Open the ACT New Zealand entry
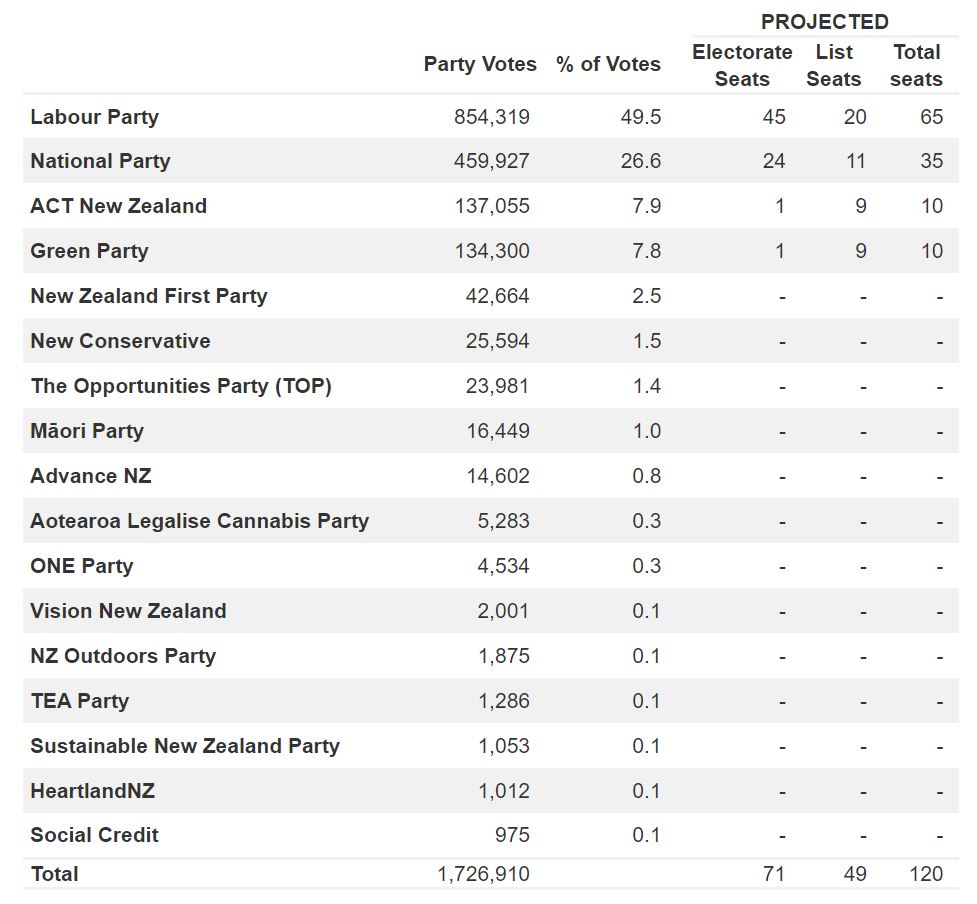Viewport: 977px width, 904px height. pos(118,206)
